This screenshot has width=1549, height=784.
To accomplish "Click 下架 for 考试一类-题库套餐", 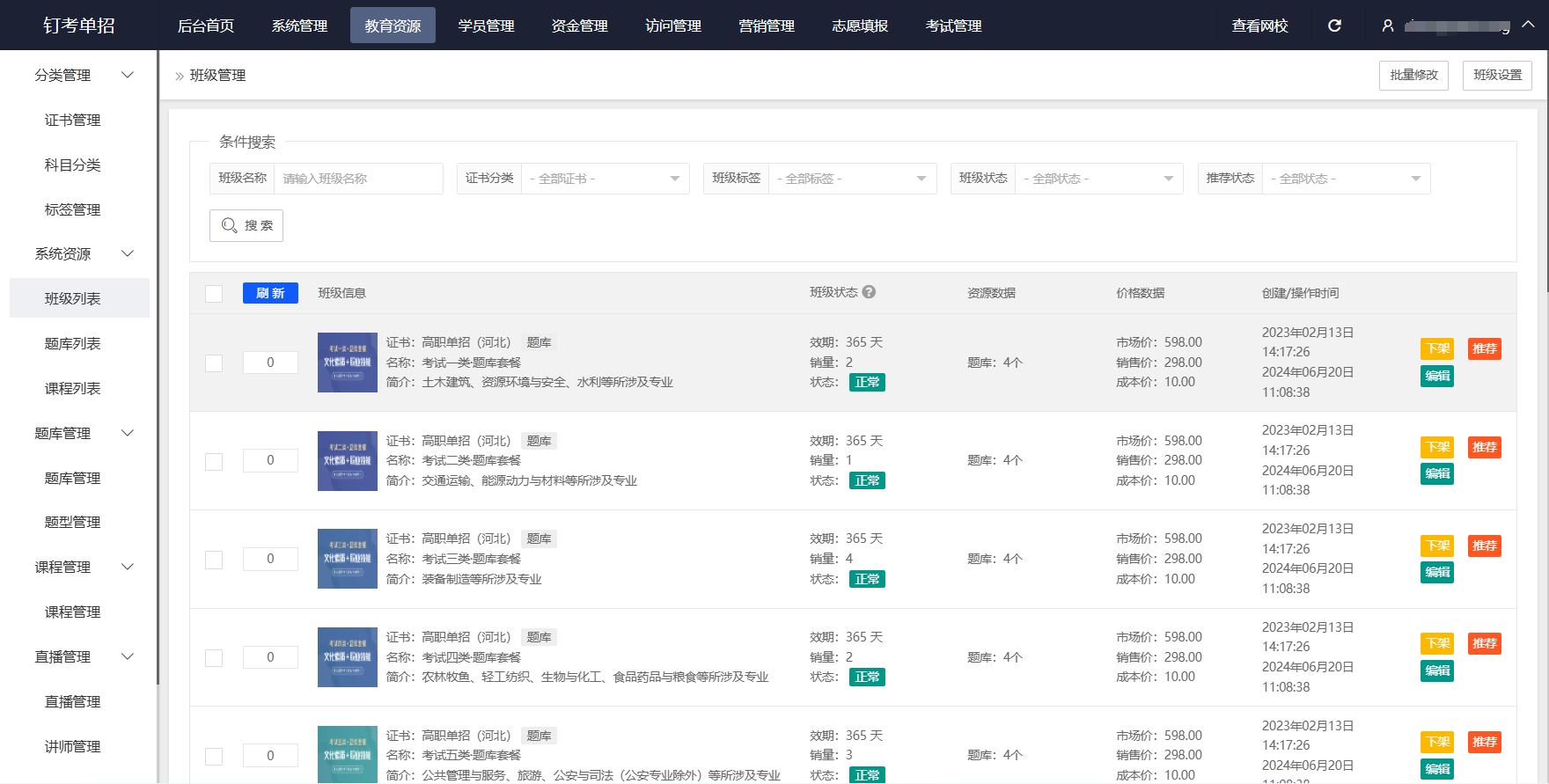I will pos(1437,348).
